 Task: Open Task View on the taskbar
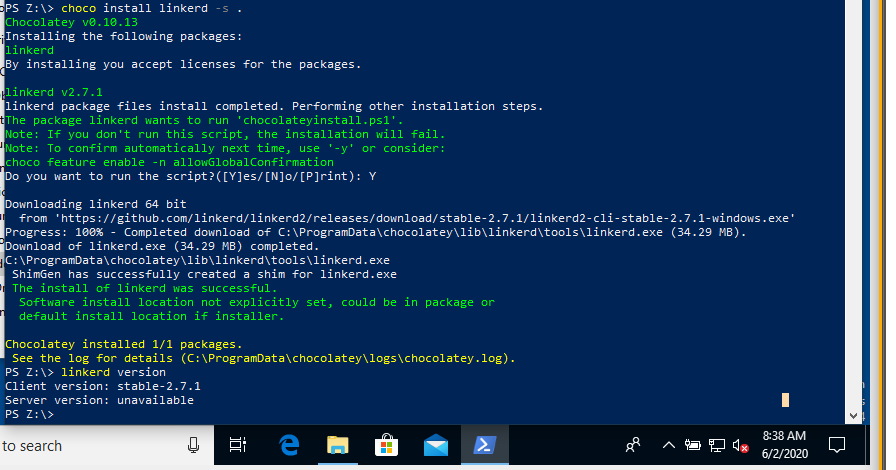238,445
